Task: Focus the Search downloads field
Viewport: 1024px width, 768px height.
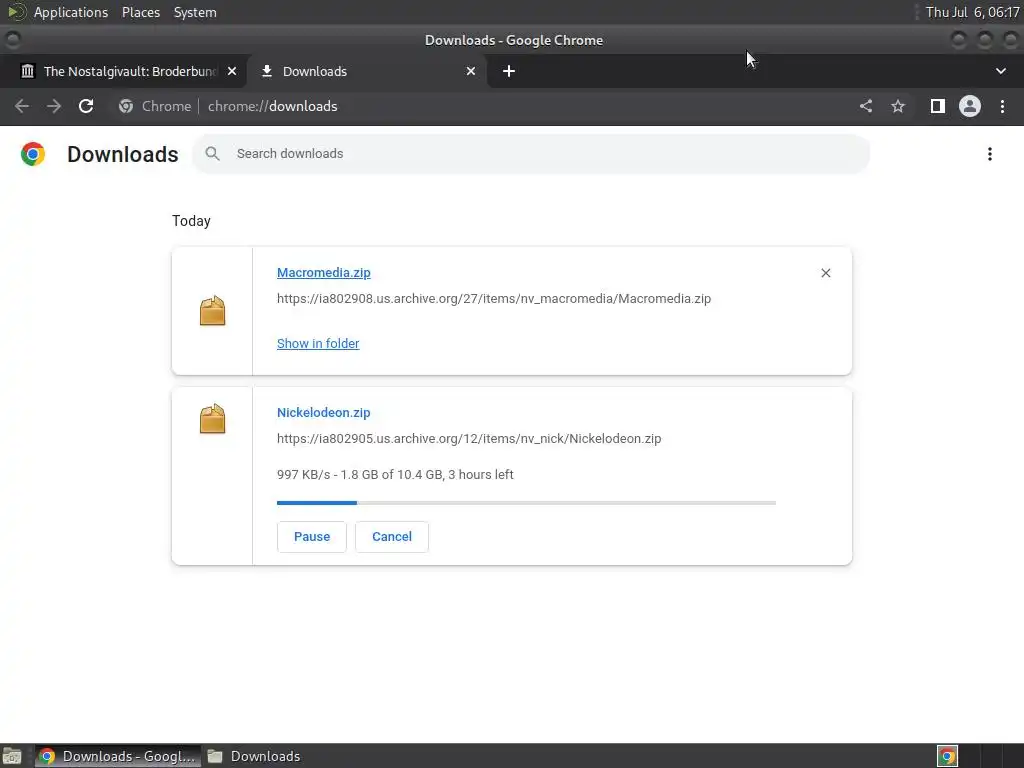Action: point(531,153)
